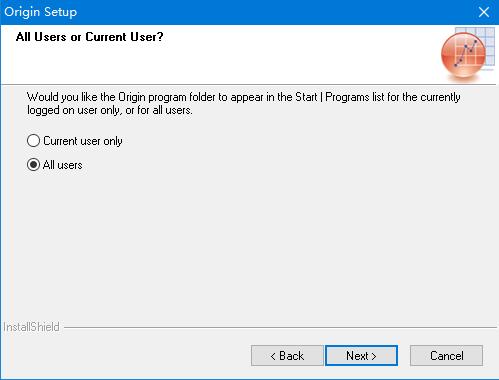499x380 pixels.
Task: Click the 'All Users or Current User?' heading
Action: [x=89, y=37]
